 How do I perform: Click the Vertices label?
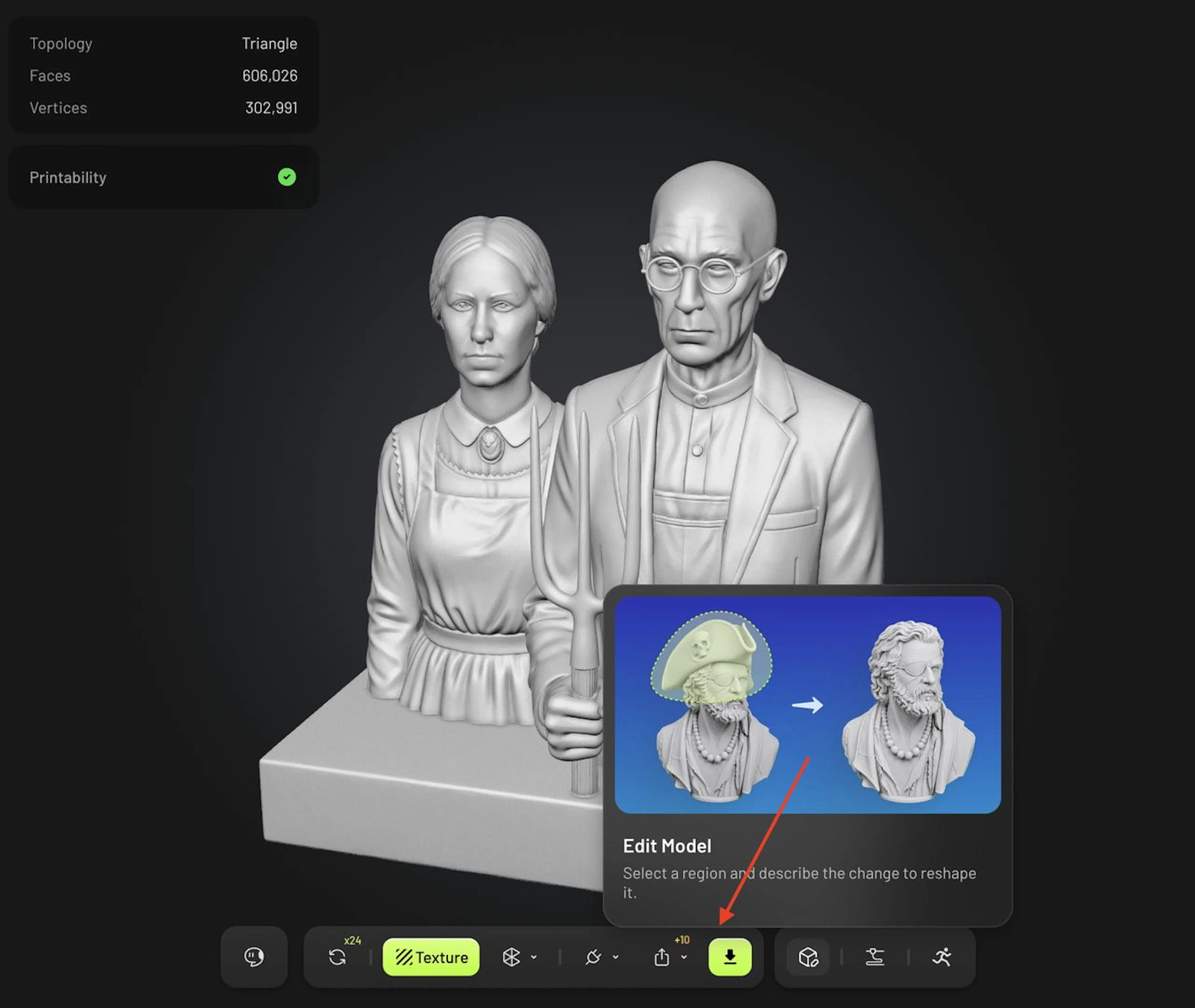(58, 107)
